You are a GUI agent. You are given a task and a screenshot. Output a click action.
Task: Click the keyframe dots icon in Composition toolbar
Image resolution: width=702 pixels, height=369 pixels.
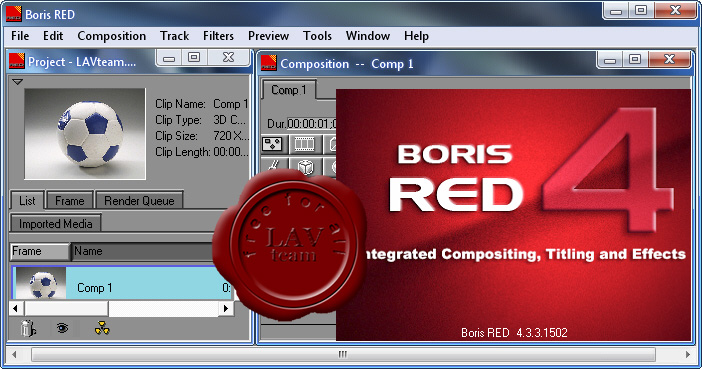[x=273, y=144]
